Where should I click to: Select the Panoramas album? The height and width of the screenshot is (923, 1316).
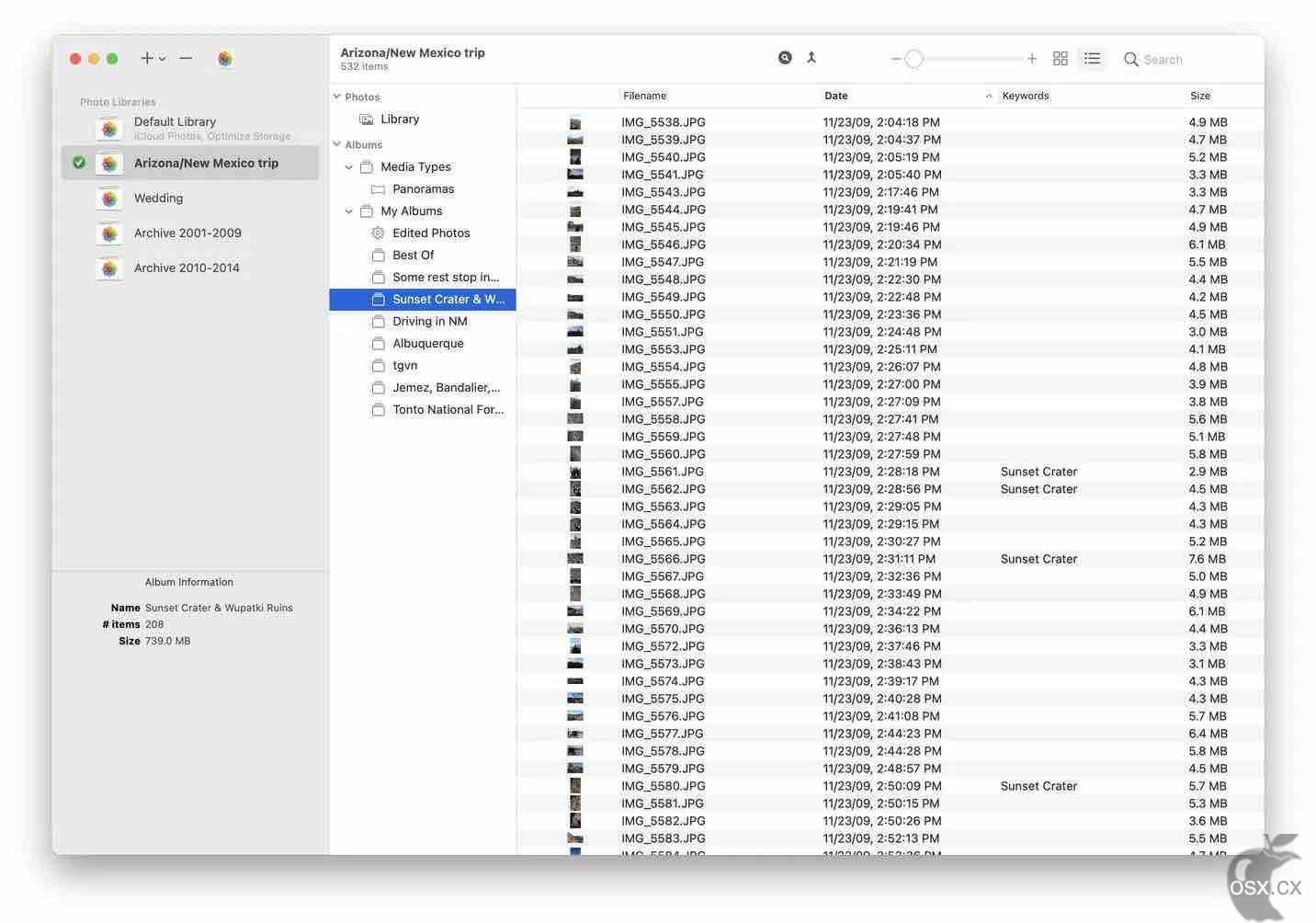coord(423,189)
